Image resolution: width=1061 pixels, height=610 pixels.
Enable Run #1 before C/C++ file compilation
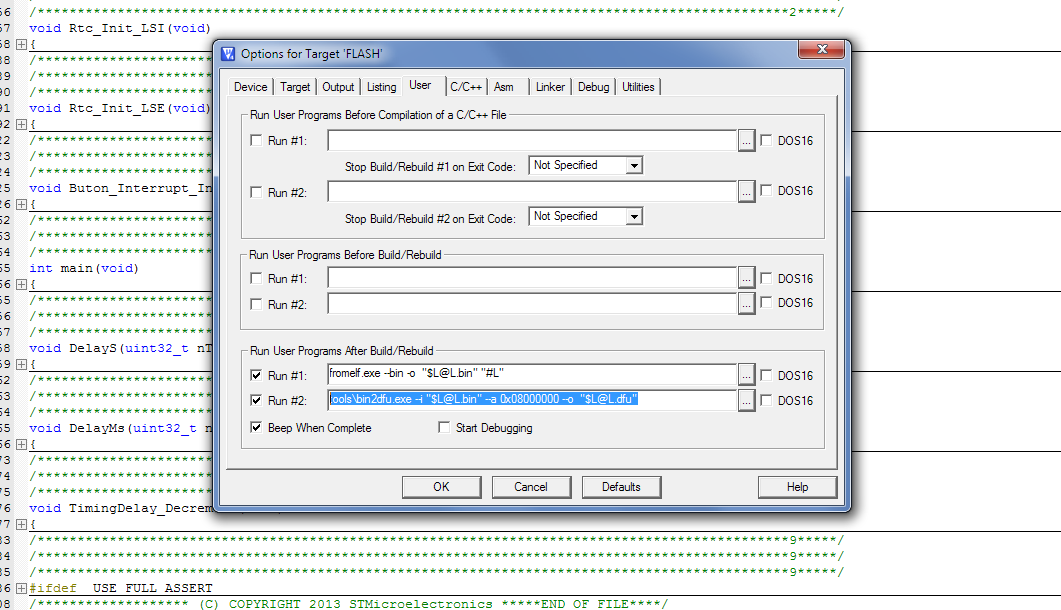tap(256, 140)
